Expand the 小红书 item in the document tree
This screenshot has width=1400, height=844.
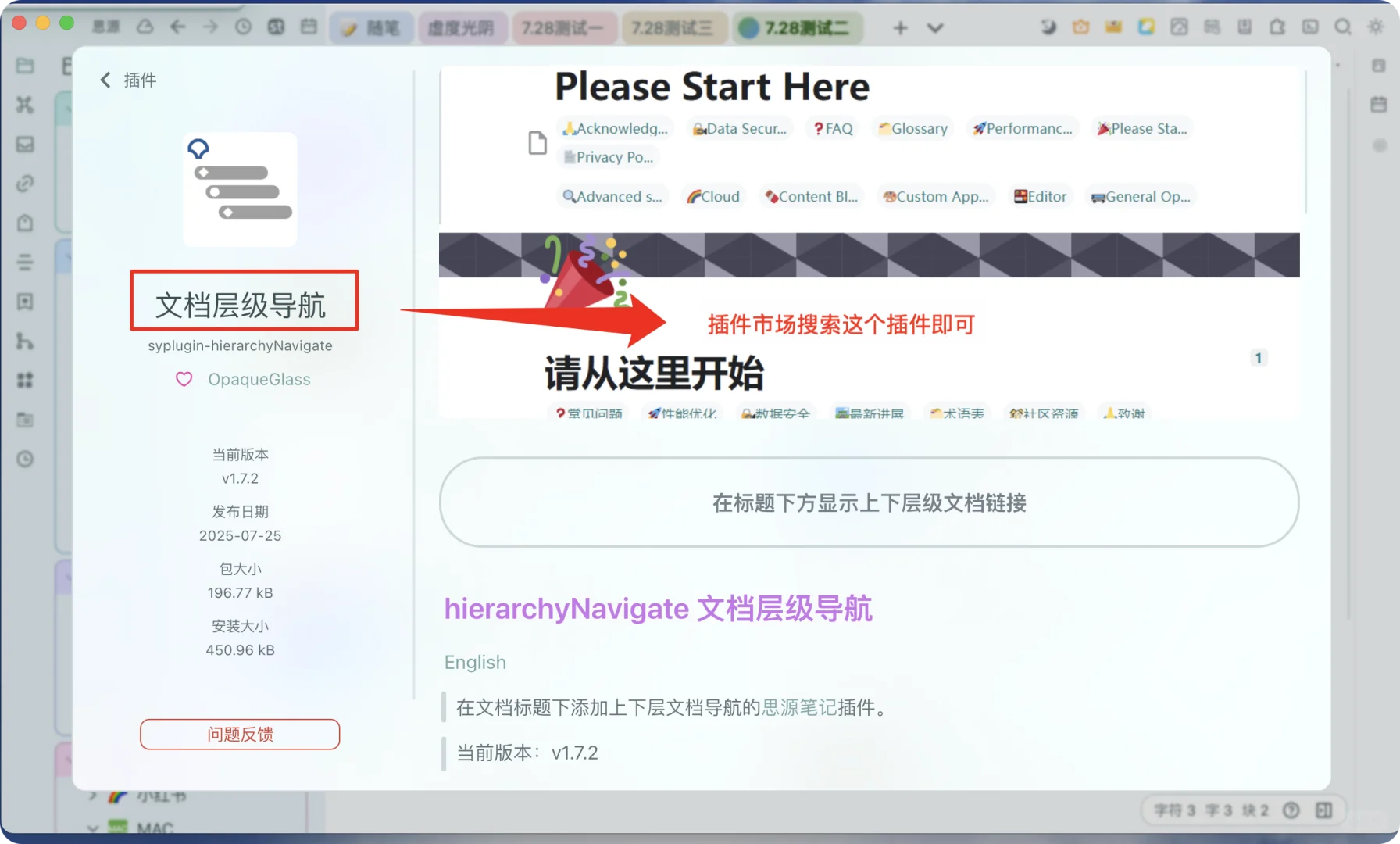click(x=93, y=796)
